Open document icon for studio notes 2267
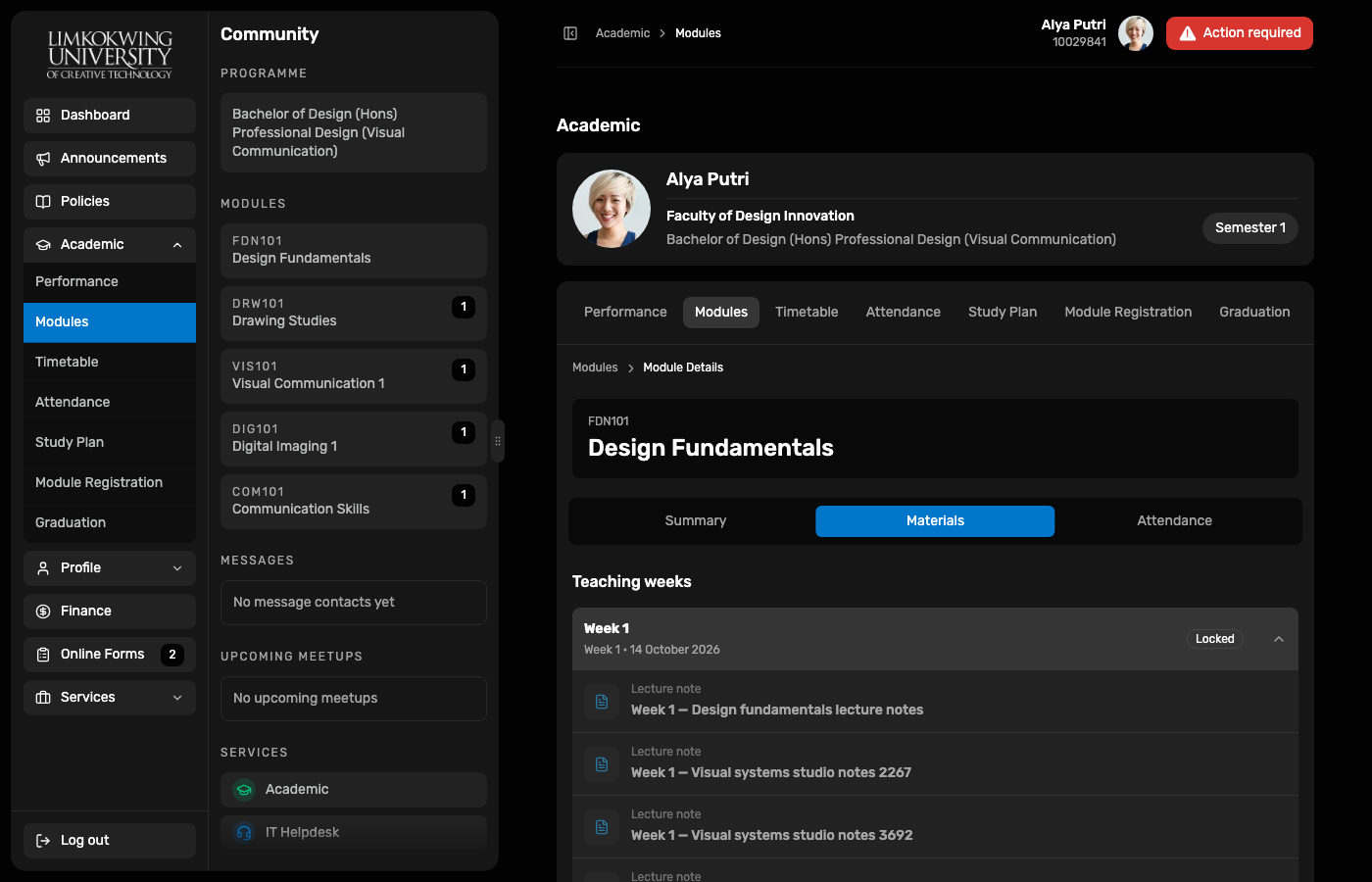Image resolution: width=1372 pixels, height=882 pixels. coord(602,764)
